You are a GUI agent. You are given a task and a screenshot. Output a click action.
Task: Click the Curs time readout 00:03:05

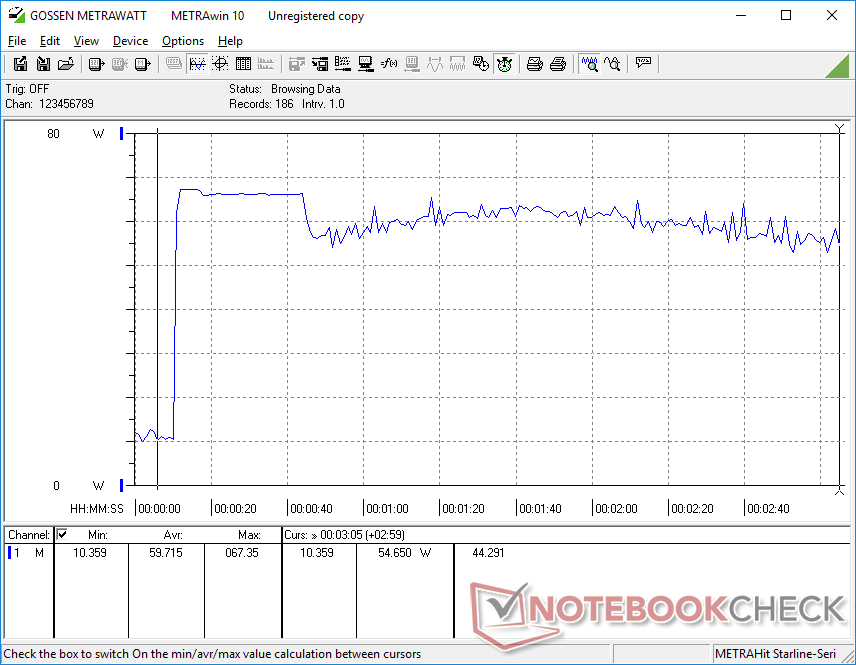coord(344,535)
